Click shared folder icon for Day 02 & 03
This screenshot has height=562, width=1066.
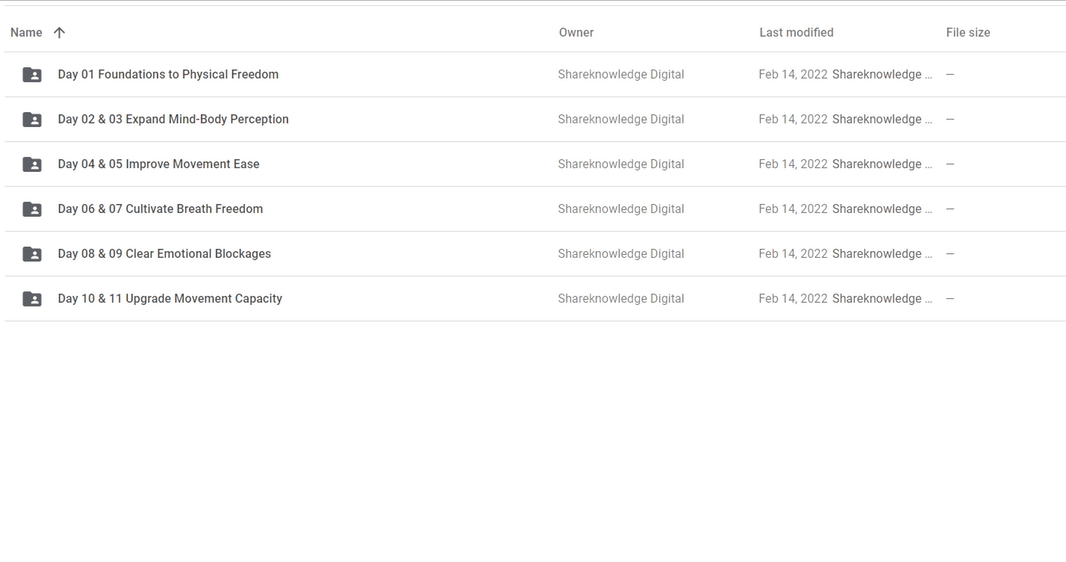[32, 120]
